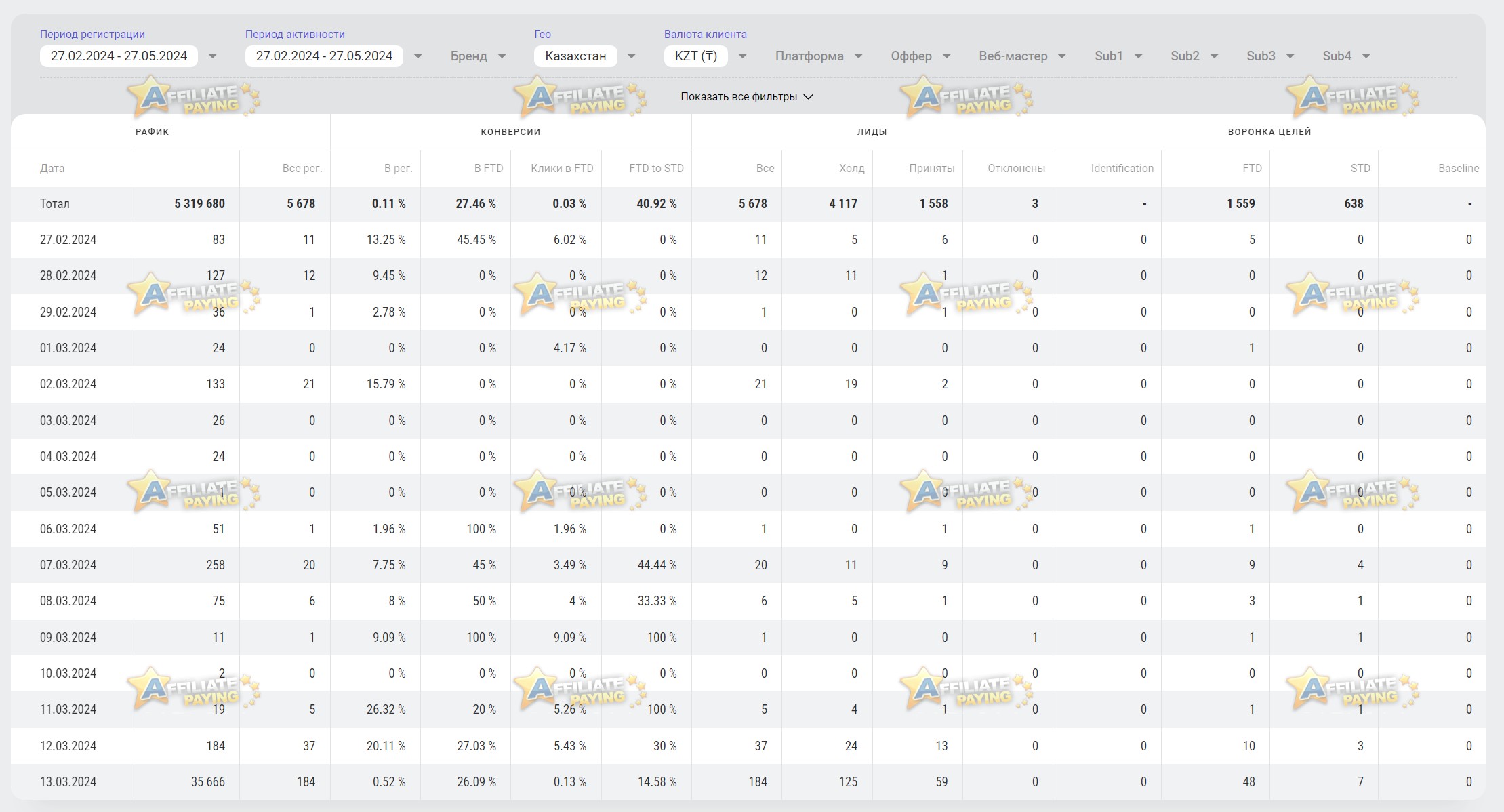The image size is (1504, 812).
Task: Open the registration period date dropdown arrow
Action: (212, 56)
